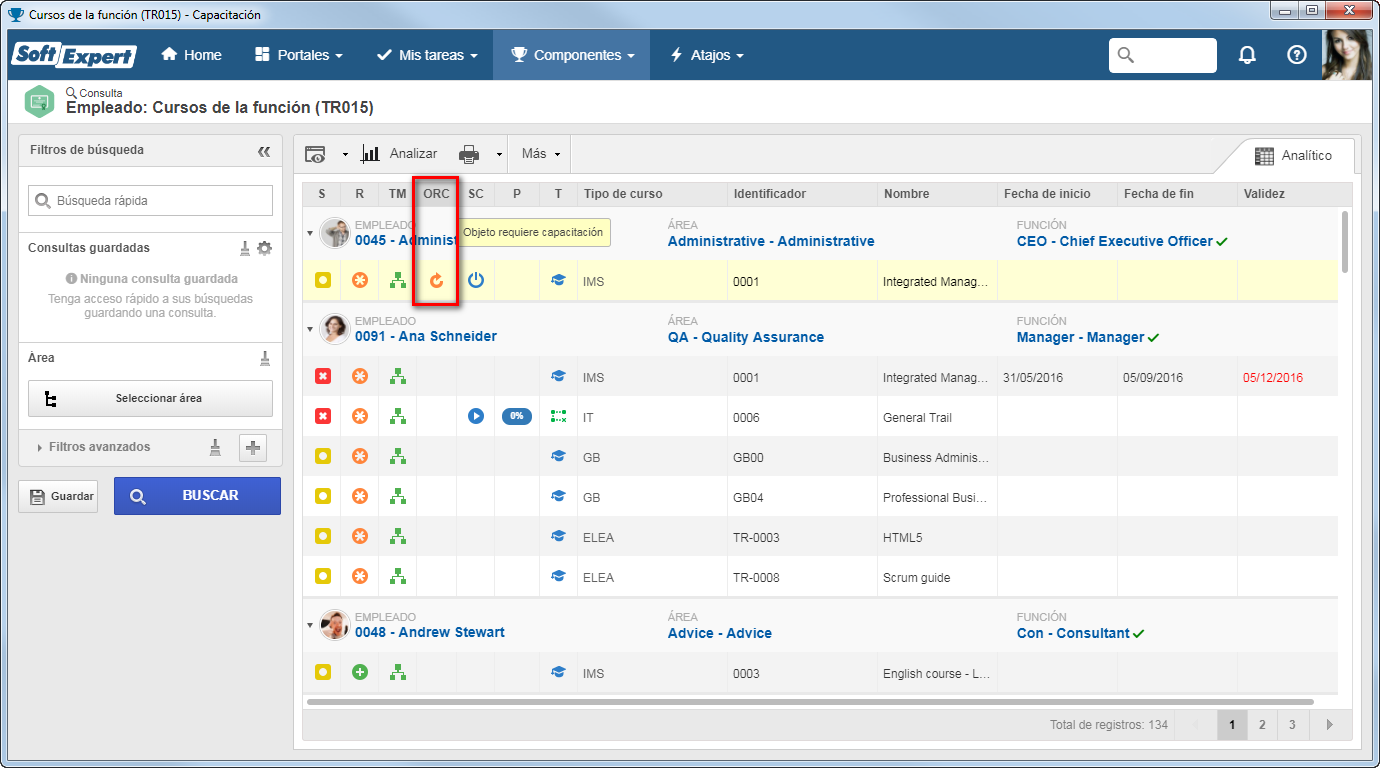Click the print icon in the toolbar
Viewport: 1380px width, 768px height.
coord(469,154)
